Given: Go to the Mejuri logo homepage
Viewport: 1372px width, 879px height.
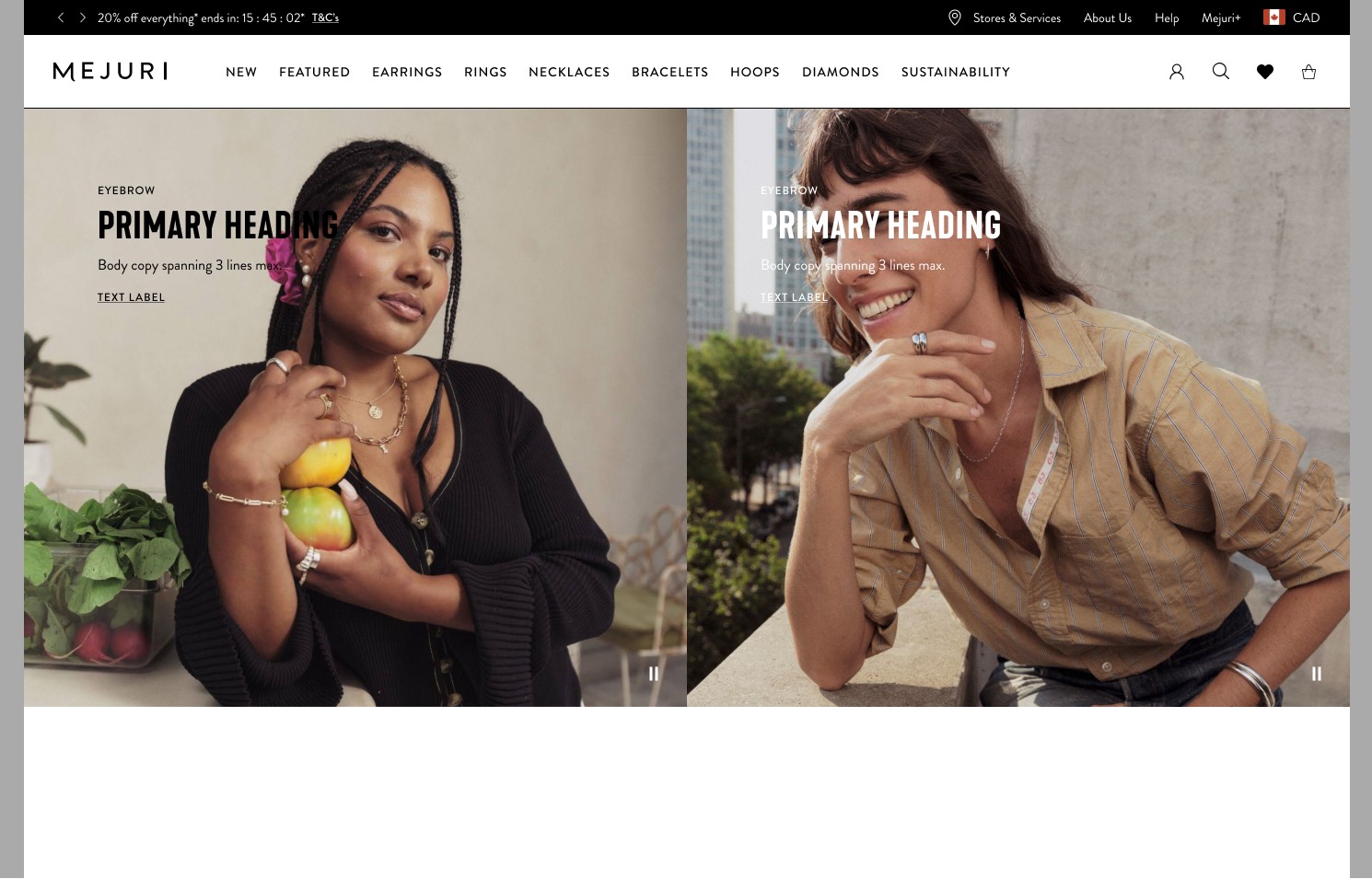Looking at the screenshot, I should 110,72.
